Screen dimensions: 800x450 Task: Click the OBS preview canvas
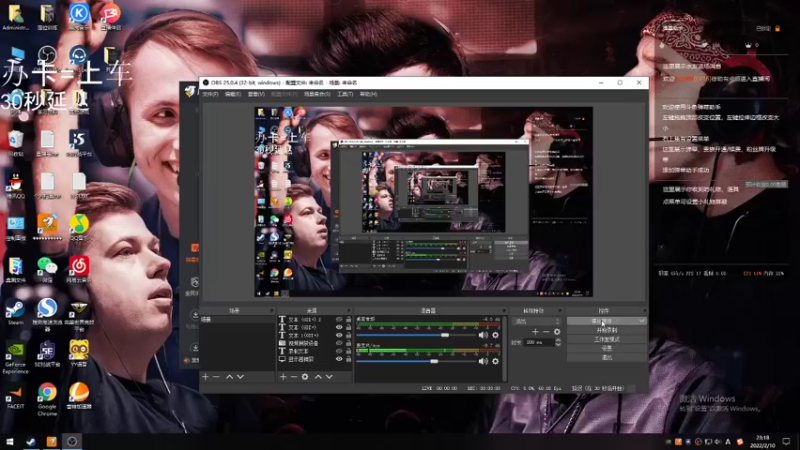[x=423, y=202]
